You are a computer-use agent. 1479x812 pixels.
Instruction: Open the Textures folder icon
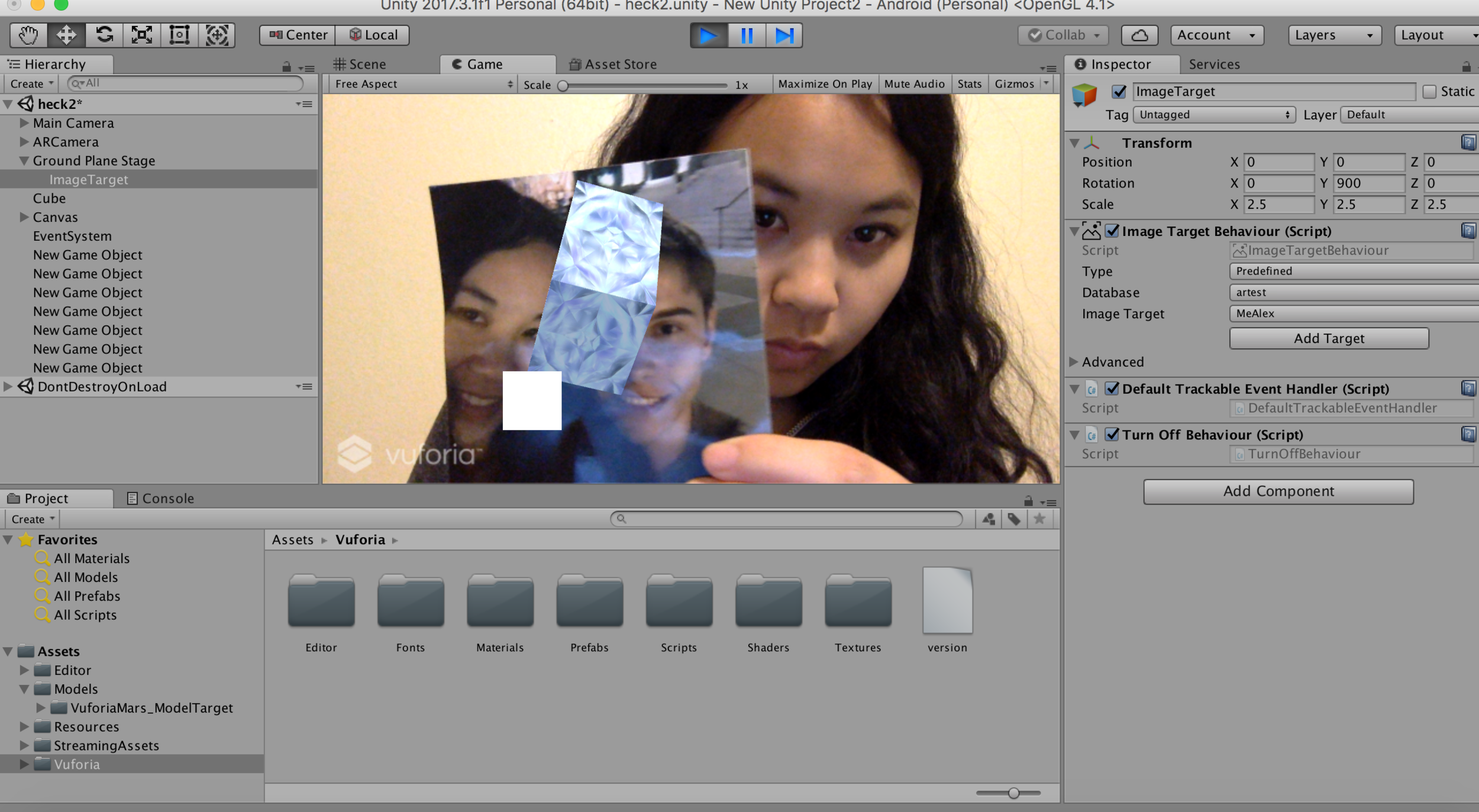(858, 601)
